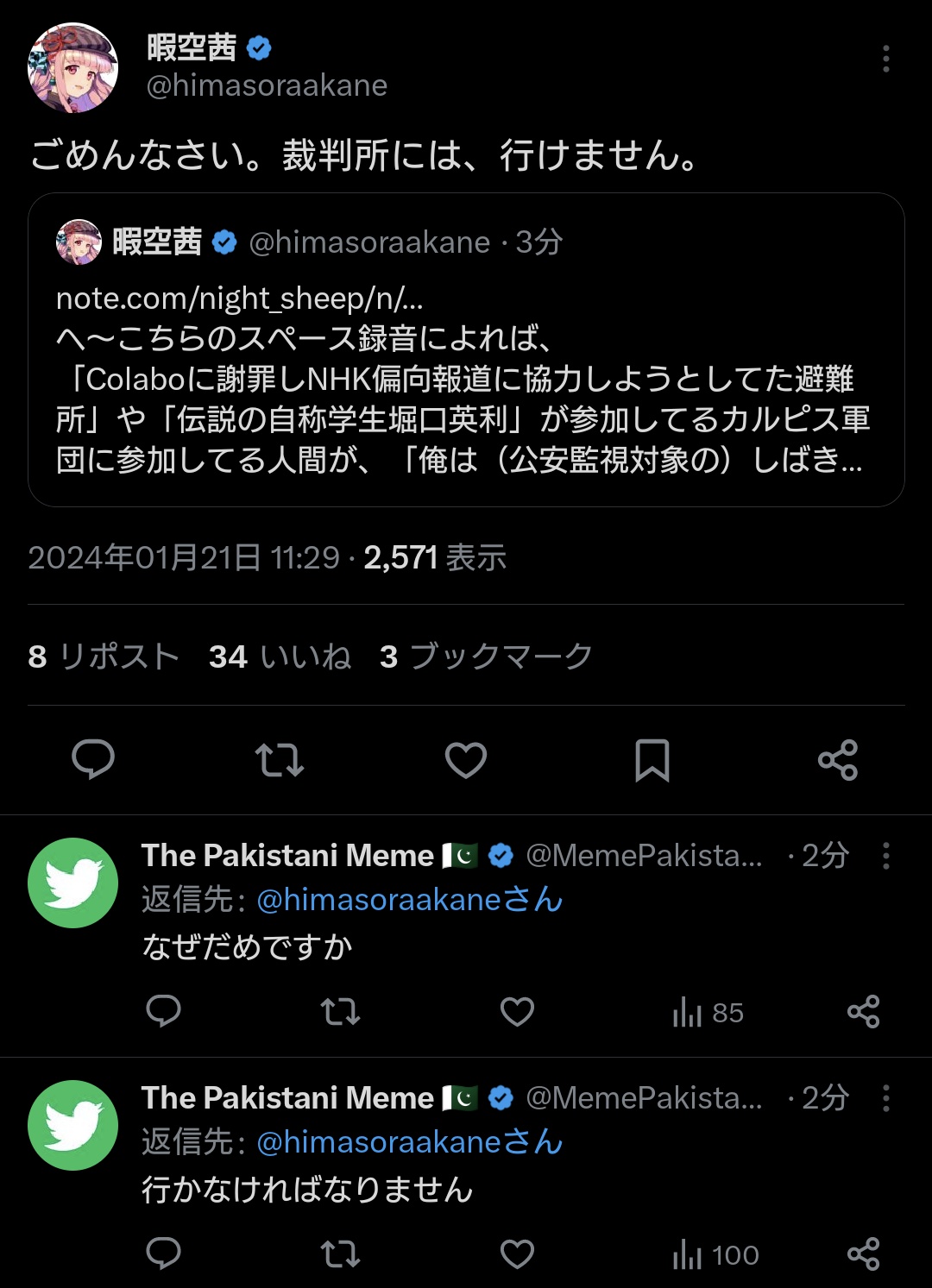Share the main post via share icon
This screenshot has height=1288, width=932.
coord(838,759)
